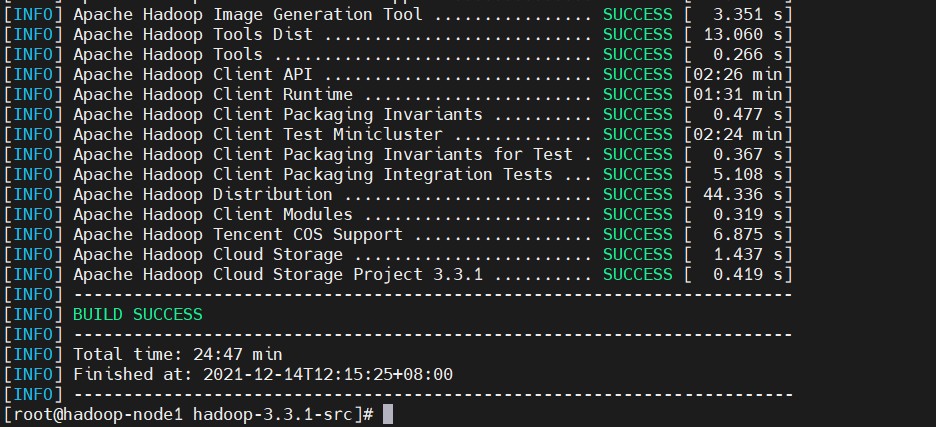Click the 13.060 s duration value
Viewport: 936px width, 427px height.
(x=738, y=34)
